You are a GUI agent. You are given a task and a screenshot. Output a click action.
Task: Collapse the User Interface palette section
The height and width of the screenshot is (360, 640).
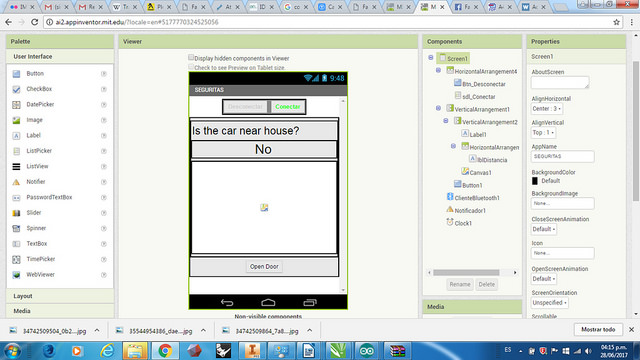[60, 56]
